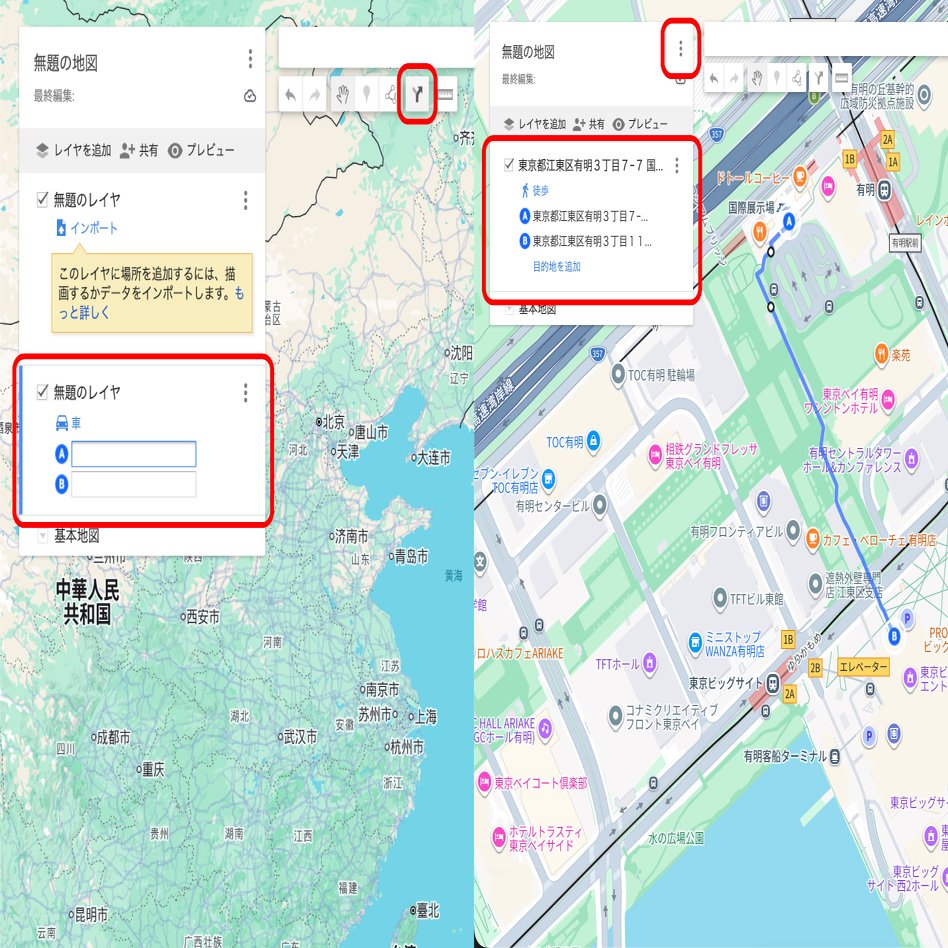The height and width of the screenshot is (948, 948).
Task: Click route end marker B on right map
Action: click(x=894, y=635)
